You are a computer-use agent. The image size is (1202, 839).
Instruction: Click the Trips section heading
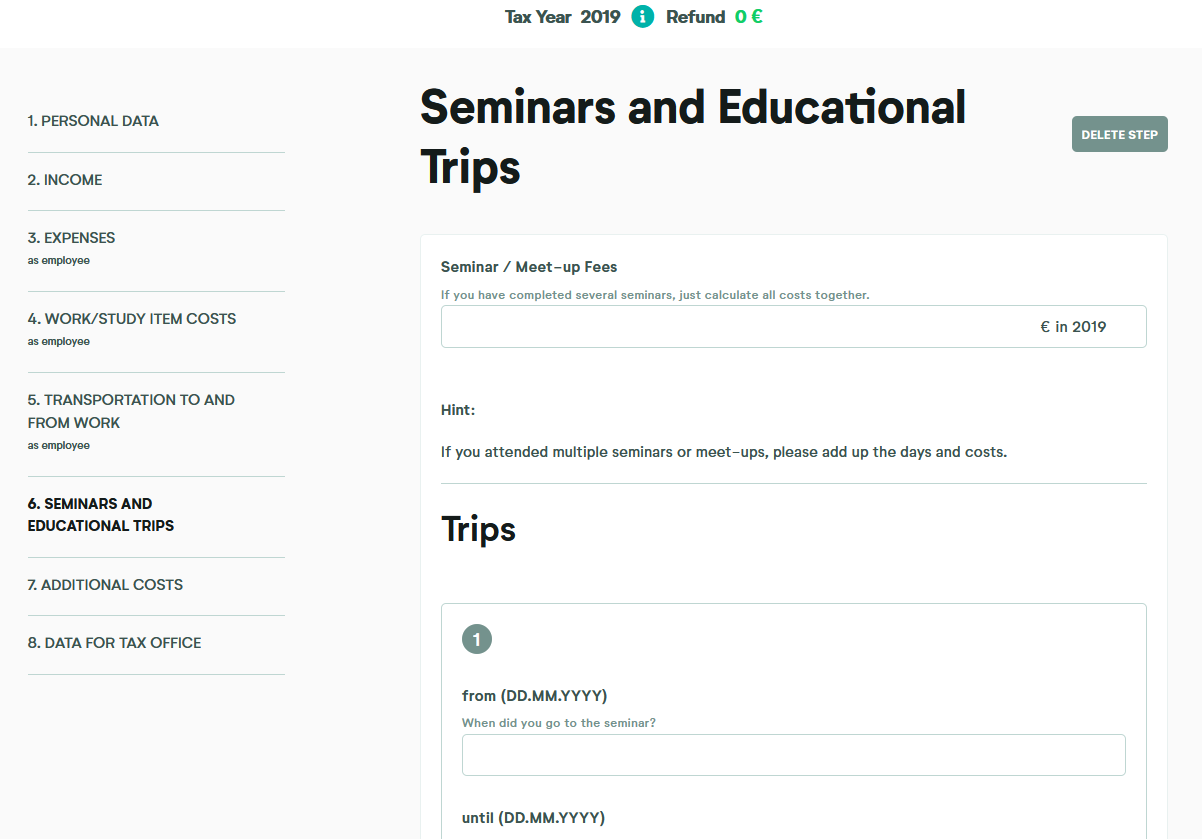click(x=478, y=529)
